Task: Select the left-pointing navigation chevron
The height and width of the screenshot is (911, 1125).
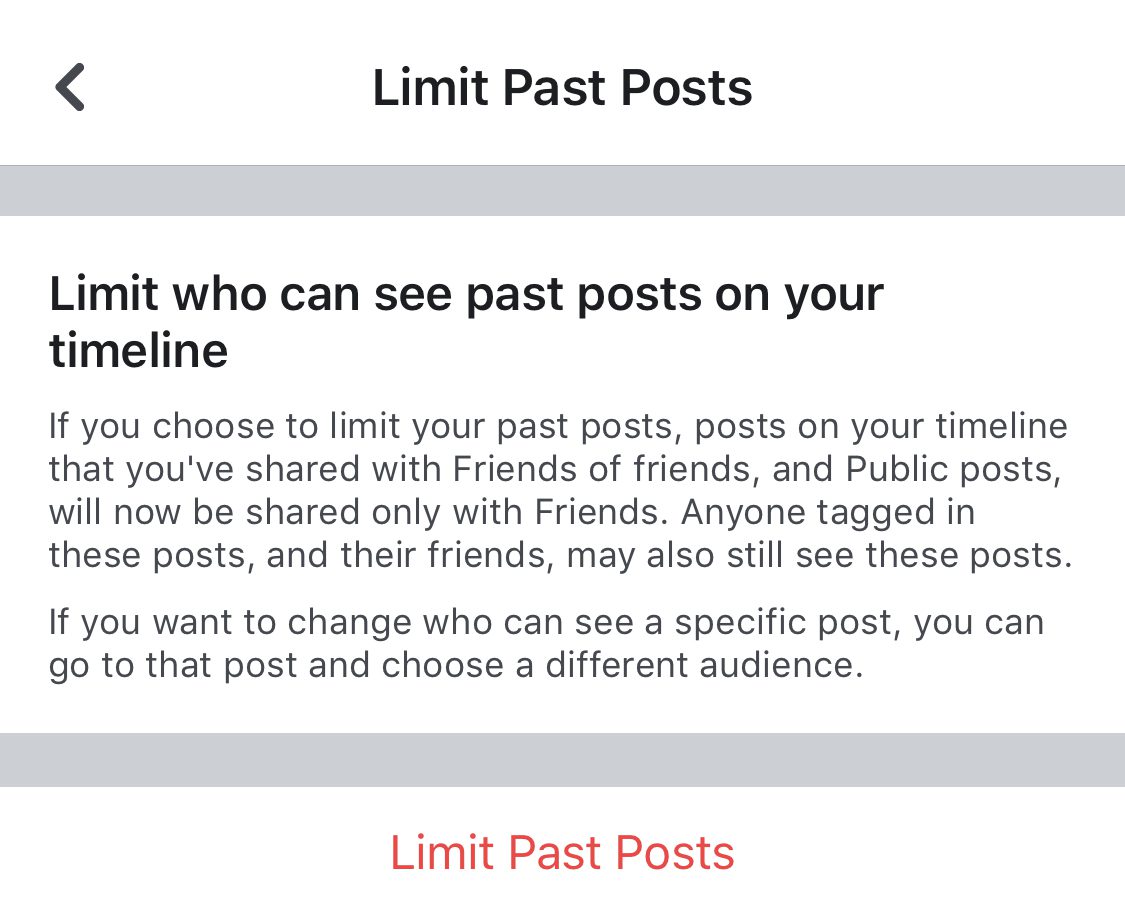Action: click(69, 87)
